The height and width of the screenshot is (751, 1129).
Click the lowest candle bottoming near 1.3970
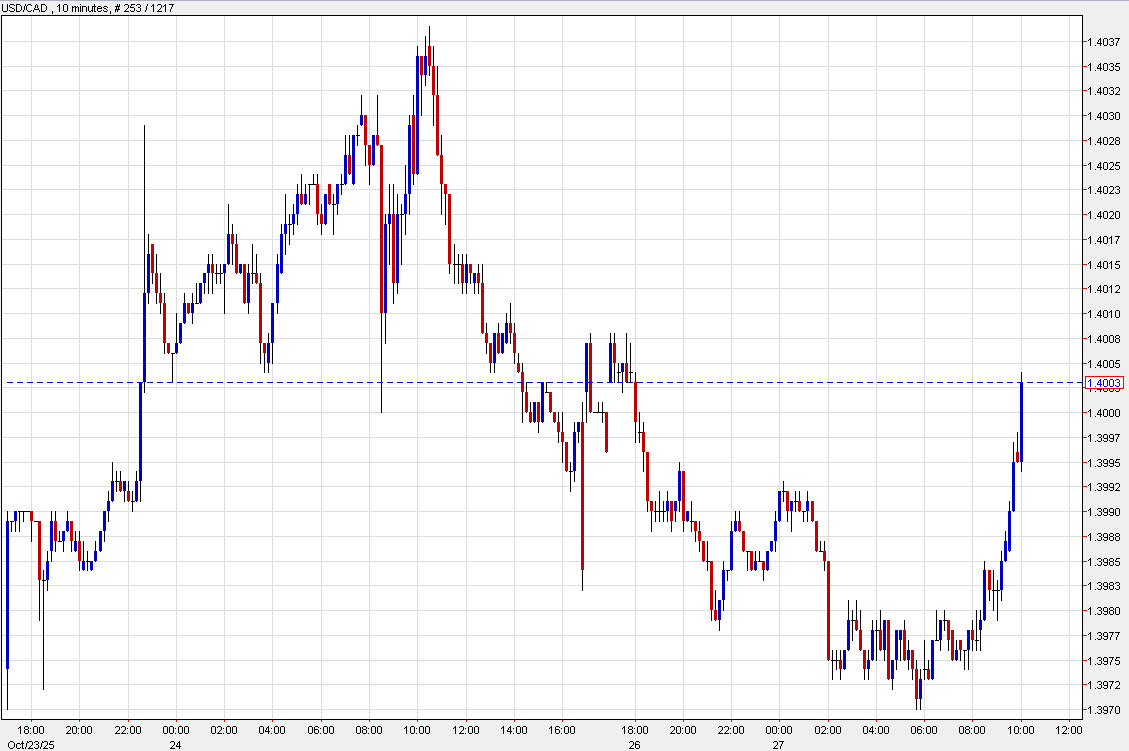tap(918, 690)
